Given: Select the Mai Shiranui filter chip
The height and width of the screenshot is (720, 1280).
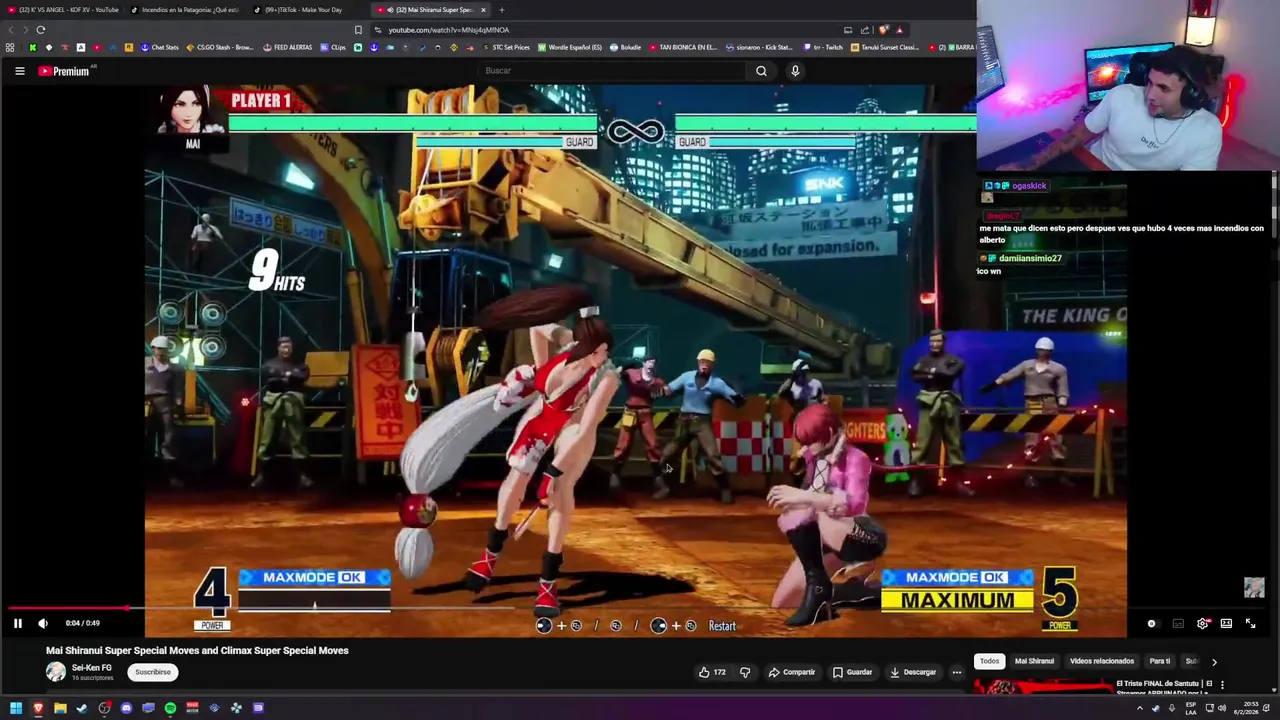Looking at the screenshot, I should tap(1034, 661).
